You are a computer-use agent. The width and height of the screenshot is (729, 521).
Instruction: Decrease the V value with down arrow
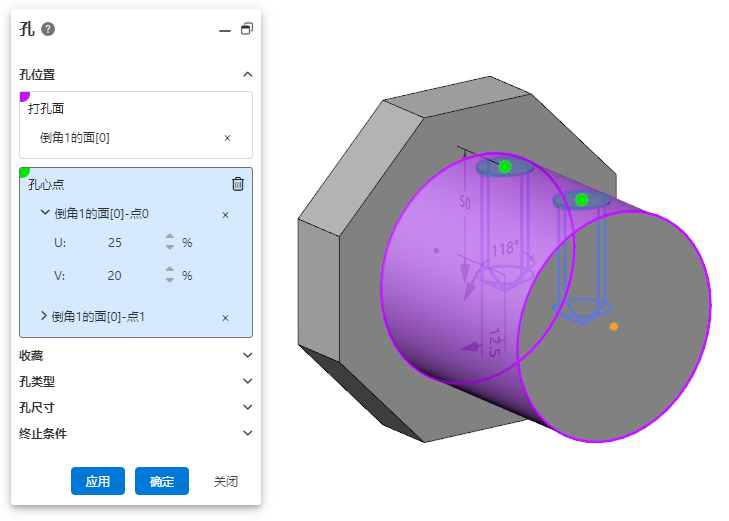pos(170,281)
